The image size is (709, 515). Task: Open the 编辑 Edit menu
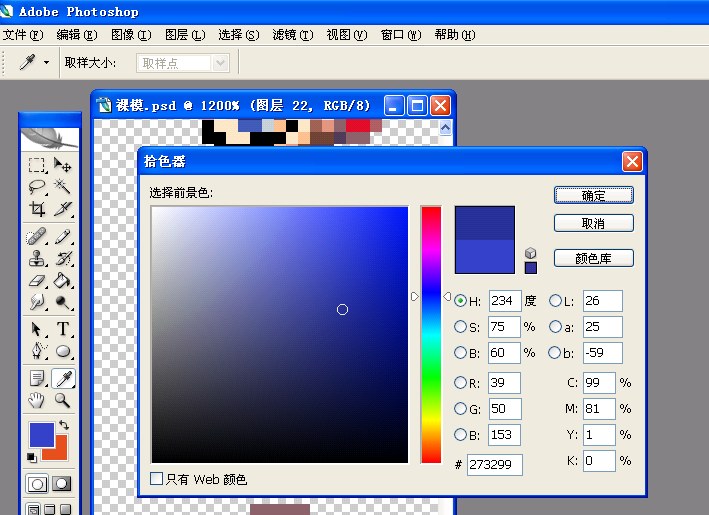[x=77, y=35]
